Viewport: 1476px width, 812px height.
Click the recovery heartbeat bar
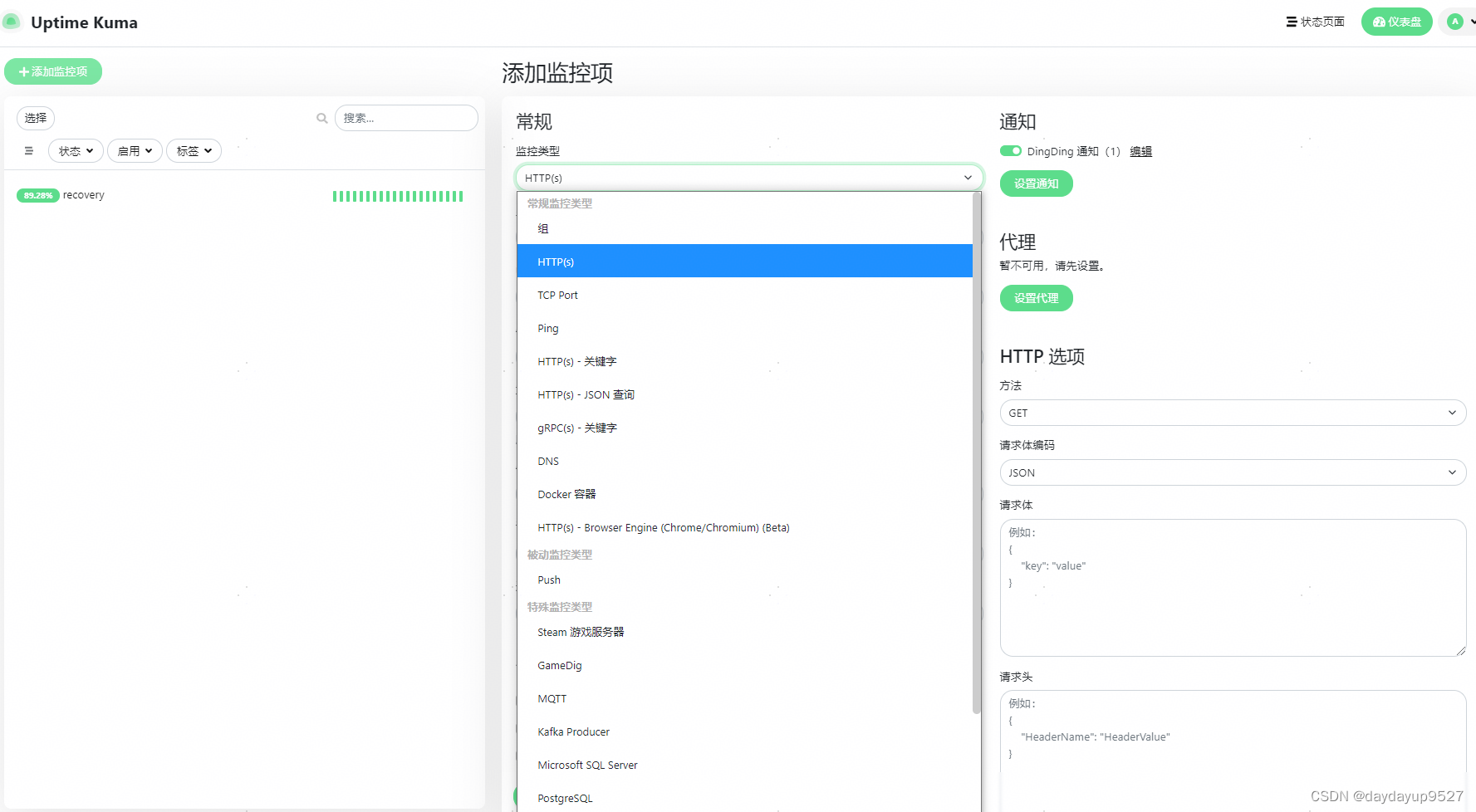398,196
